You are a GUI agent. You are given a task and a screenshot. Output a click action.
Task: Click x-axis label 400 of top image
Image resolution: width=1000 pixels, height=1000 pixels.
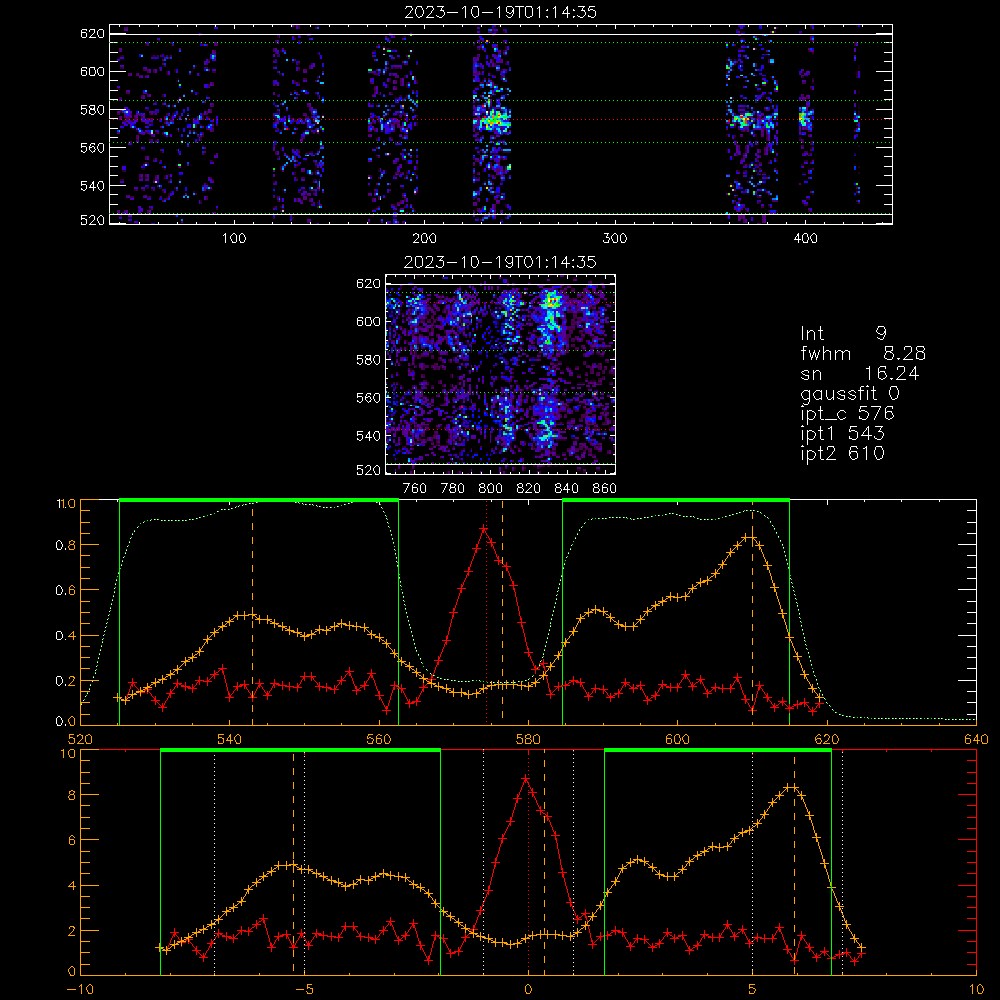click(x=805, y=239)
